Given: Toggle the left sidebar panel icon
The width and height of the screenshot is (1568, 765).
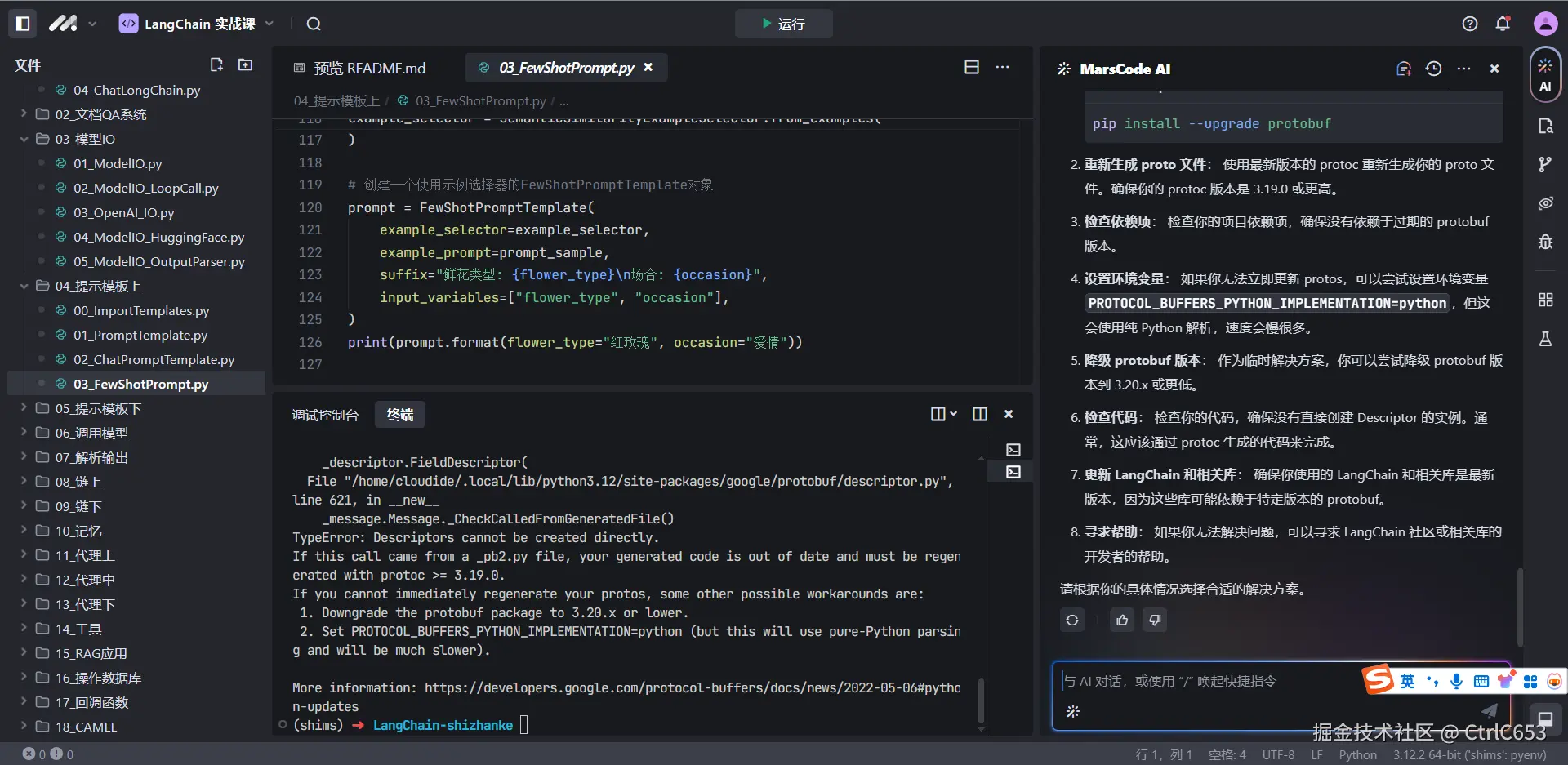Looking at the screenshot, I should click(x=23, y=24).
